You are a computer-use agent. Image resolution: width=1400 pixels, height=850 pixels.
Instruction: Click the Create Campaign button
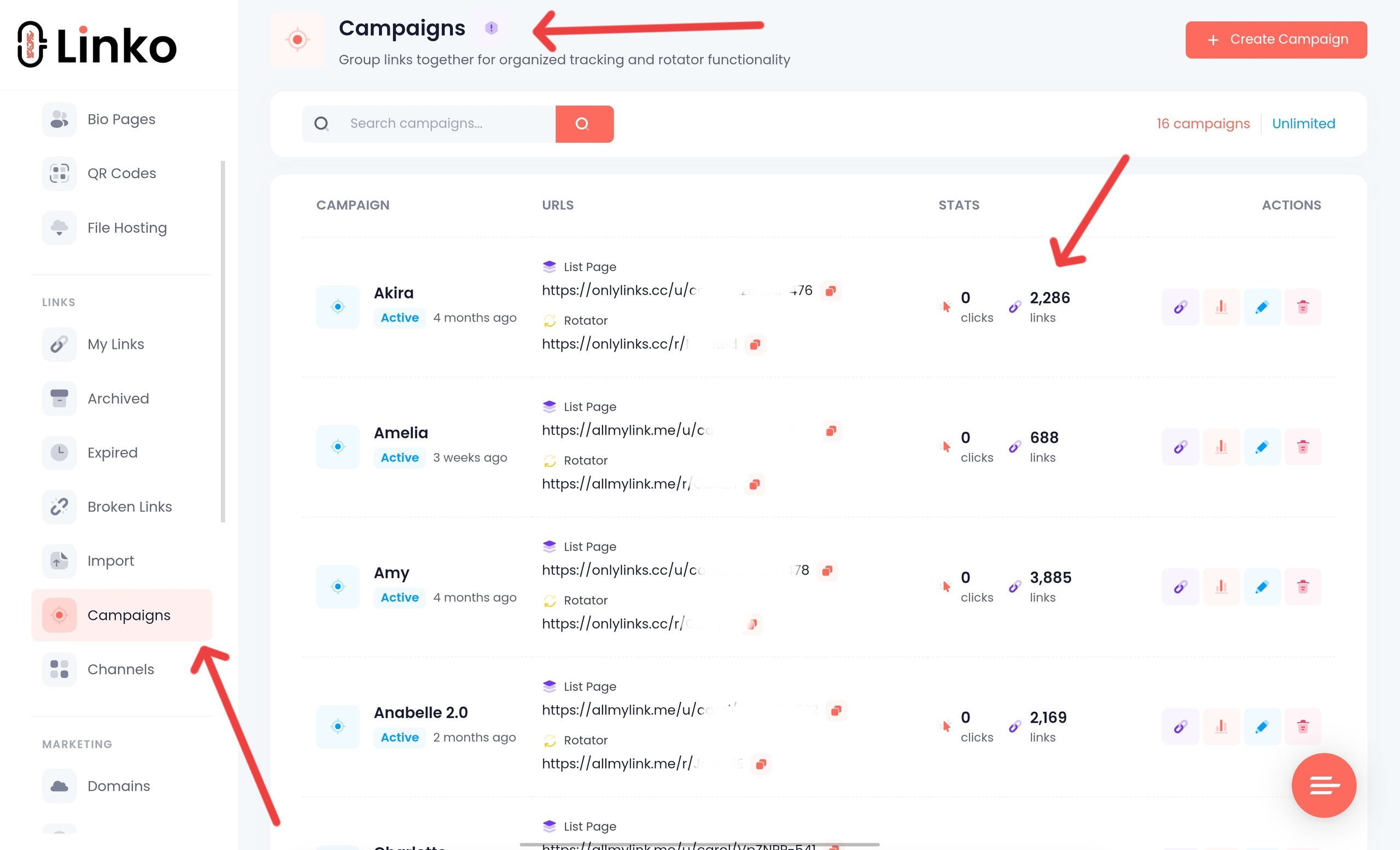tap(1276, 40)
